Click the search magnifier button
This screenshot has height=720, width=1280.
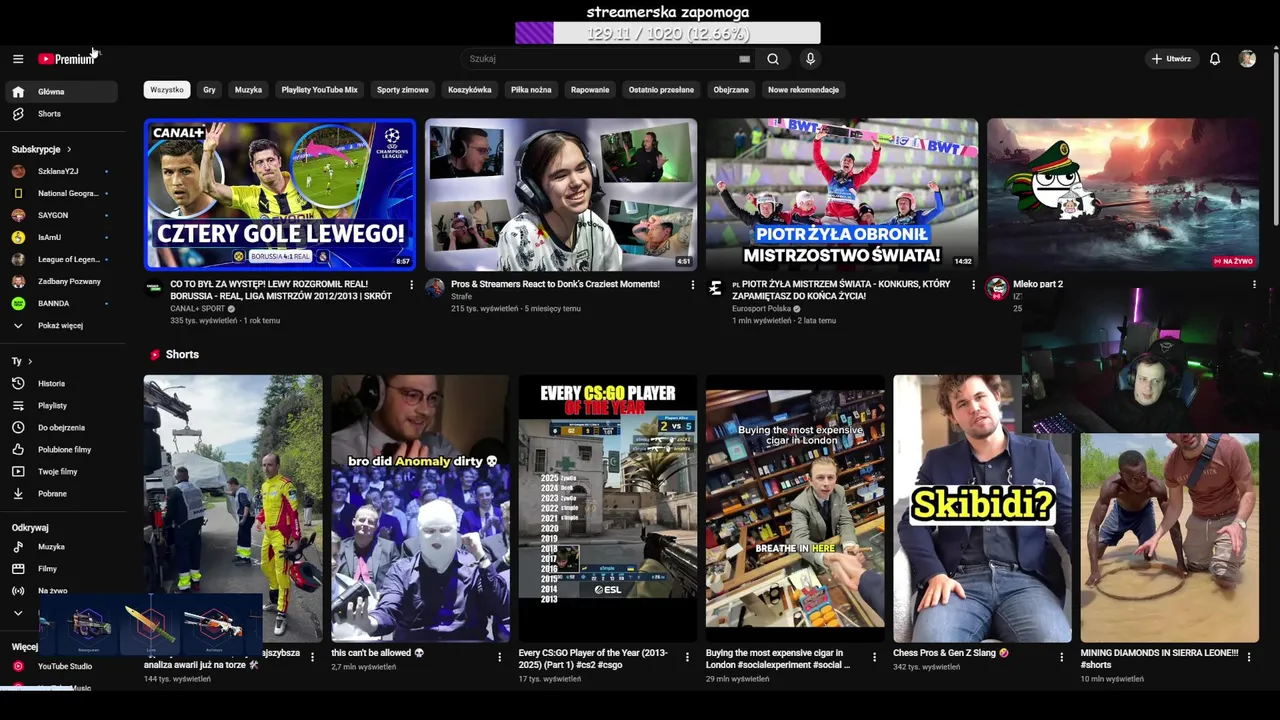point(773,59)
